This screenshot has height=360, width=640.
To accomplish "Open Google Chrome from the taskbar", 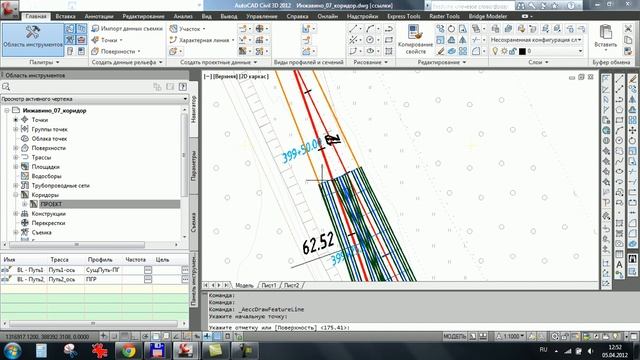I will tap(128, 351).
